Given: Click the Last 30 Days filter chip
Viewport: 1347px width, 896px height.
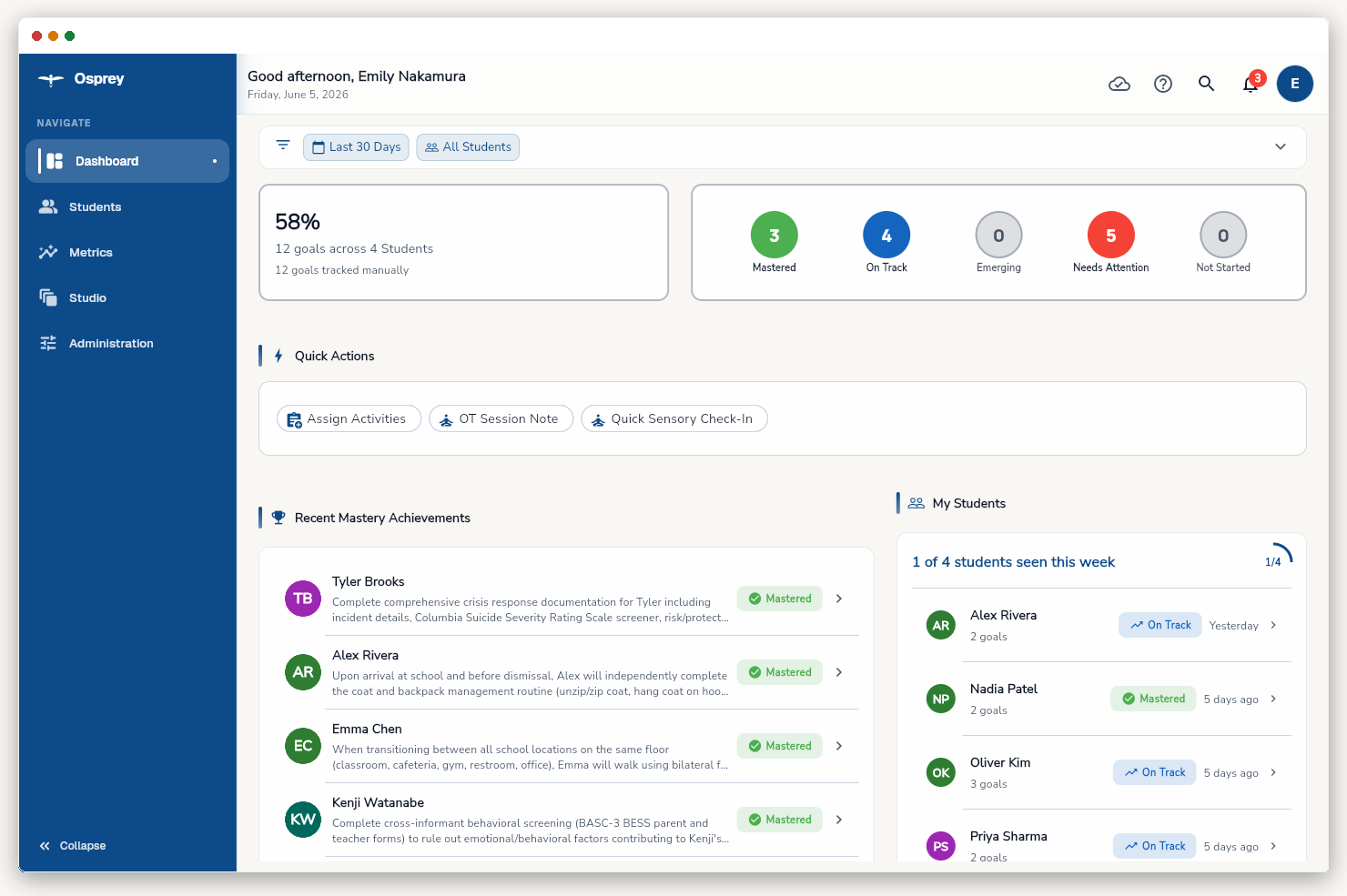Looking at the screenshot, I should pyautogui.click(x=356, y=146).
